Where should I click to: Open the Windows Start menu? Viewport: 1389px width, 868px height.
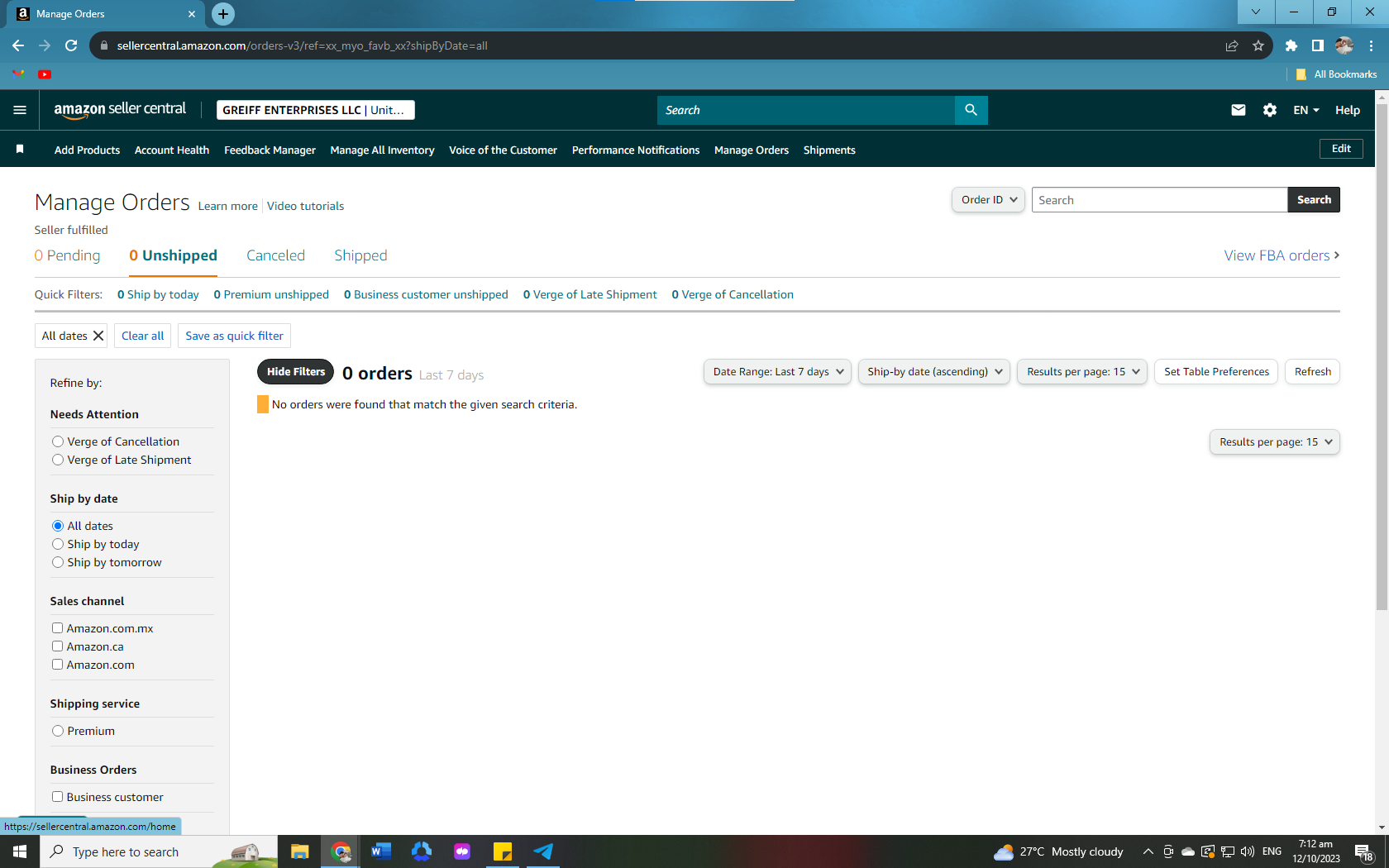(20, 851)
